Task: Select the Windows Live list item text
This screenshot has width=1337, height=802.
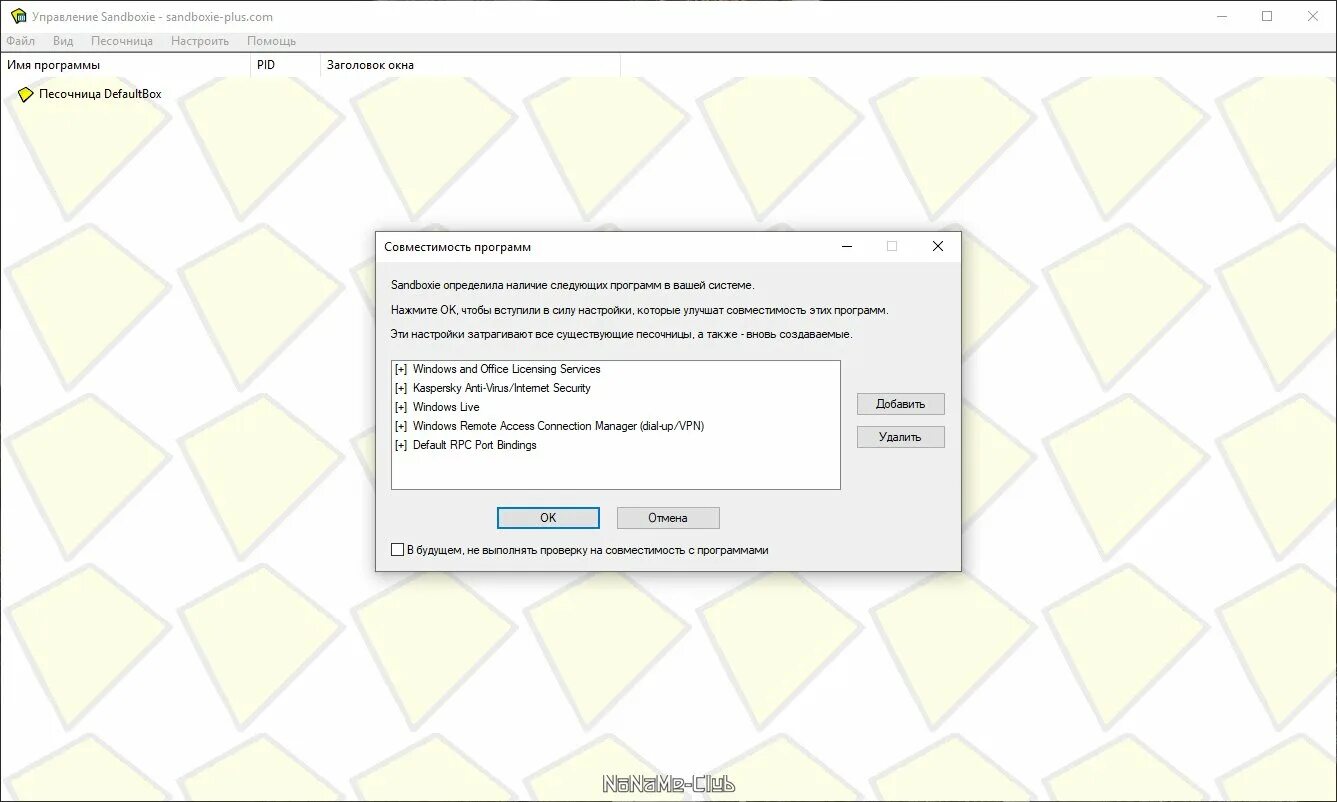Action: click(x=446, y=407)
